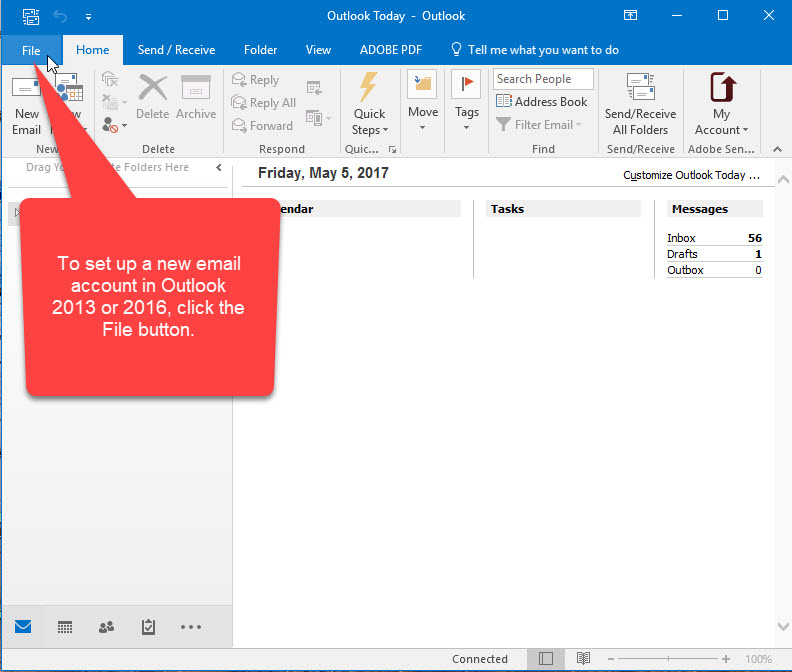Image resolution: width=792 pixels, height=672 pixels.
Task: Open Drafts from the Messages list
Action: [714, 254]
